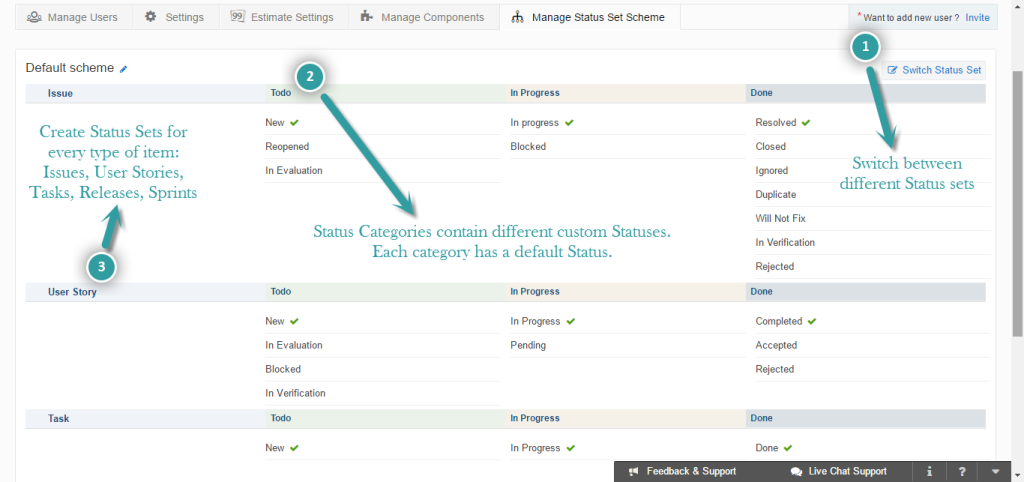Click the green check next to Issue's New status
The height and width of the screenshot is (482, 1024).
click(295, 122)
